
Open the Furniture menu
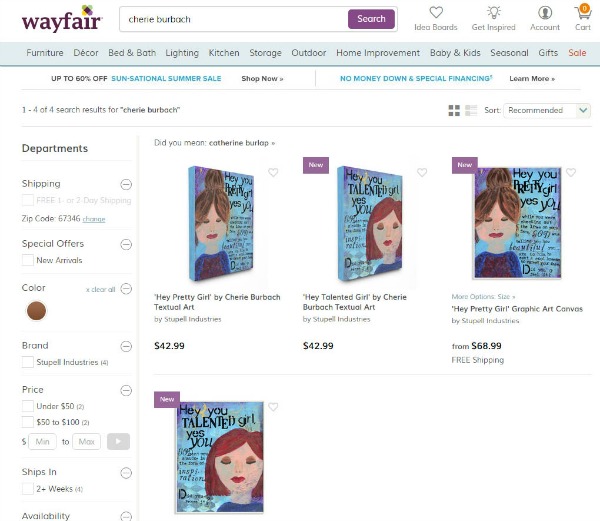[45, 53]
